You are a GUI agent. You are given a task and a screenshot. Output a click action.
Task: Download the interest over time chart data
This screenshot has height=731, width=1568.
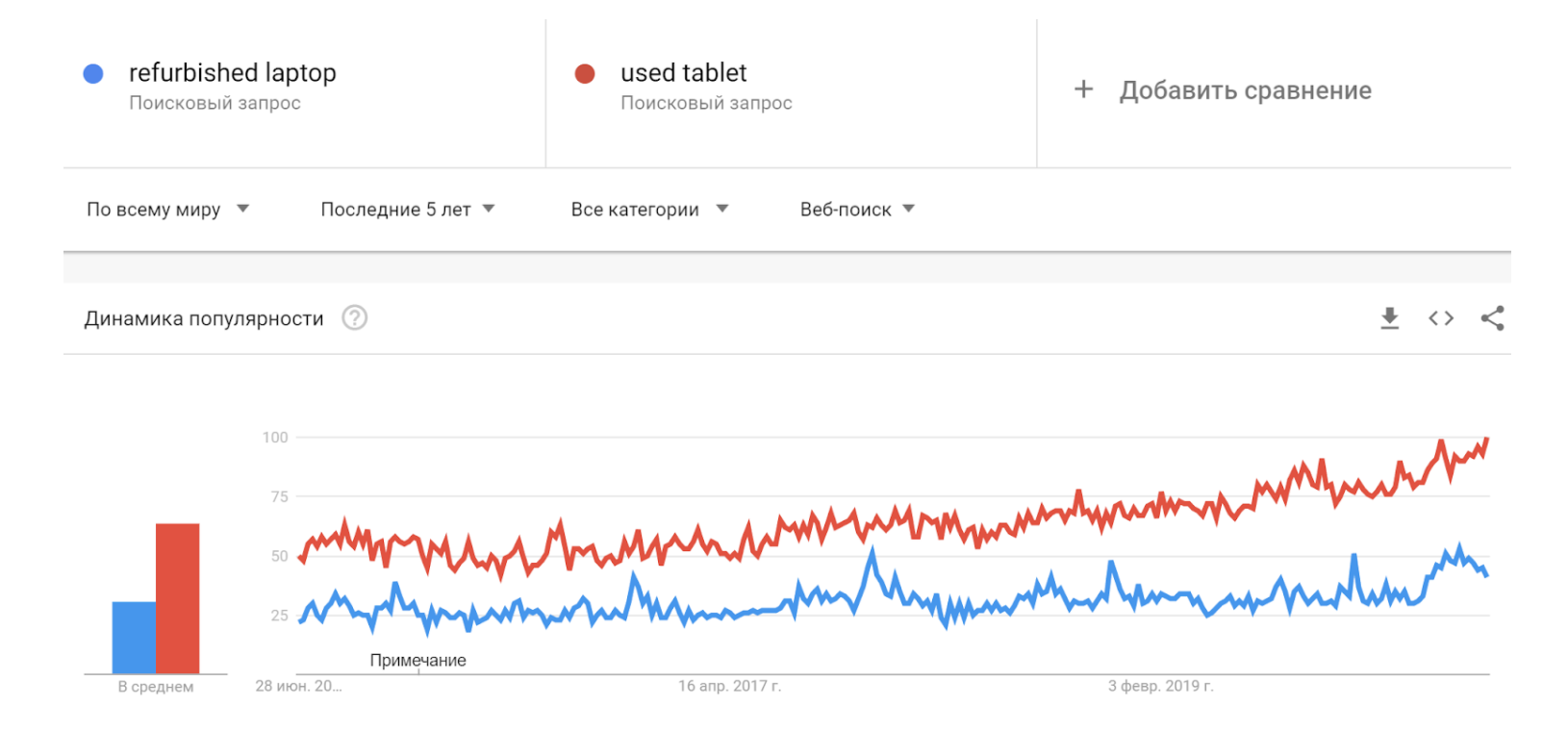point(1389,318)
